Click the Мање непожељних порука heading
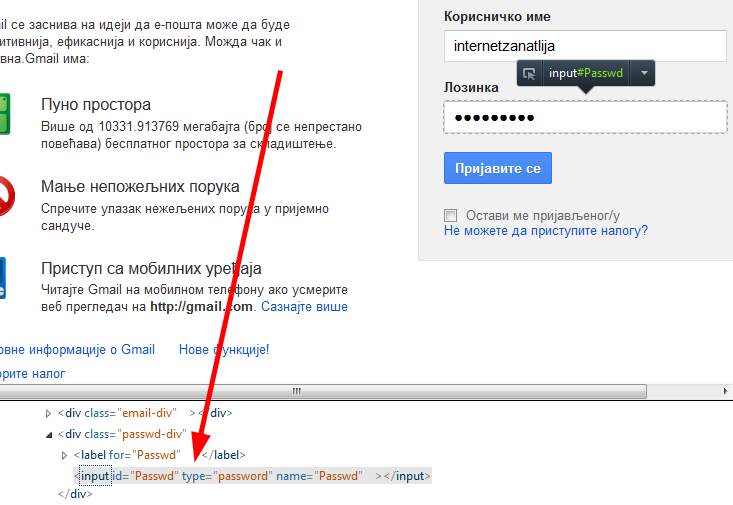733x505 pixels. (x=140, y=186)
